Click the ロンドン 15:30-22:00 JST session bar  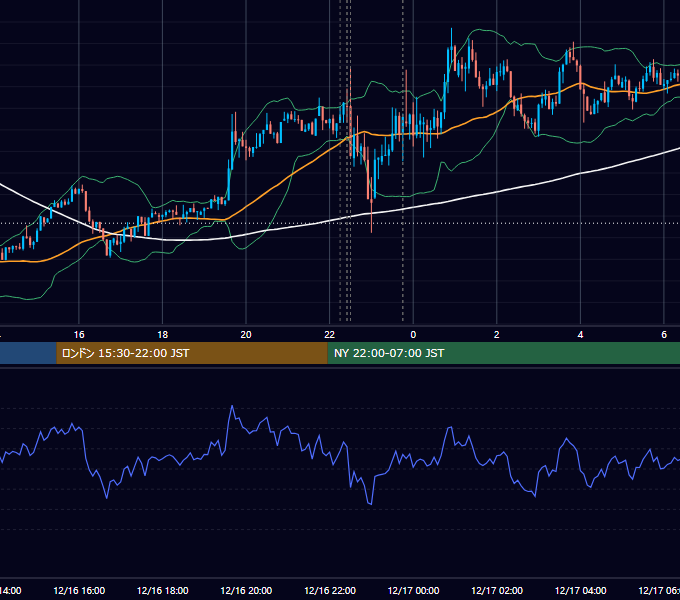tap(192, 353)
